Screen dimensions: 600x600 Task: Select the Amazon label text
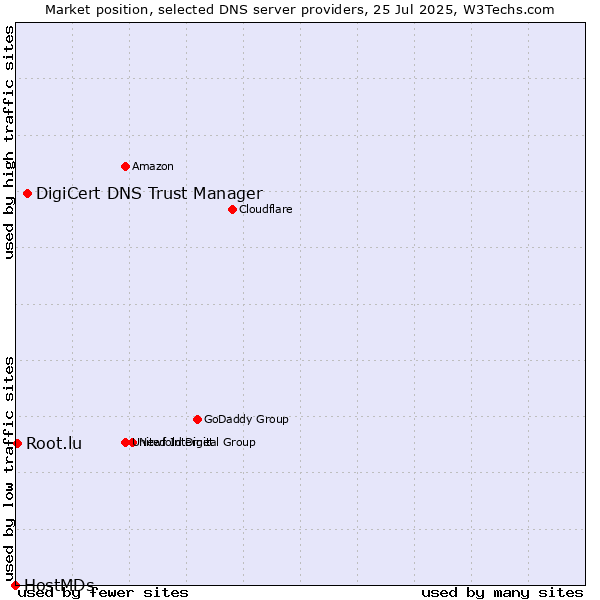[x=153, y=166]
